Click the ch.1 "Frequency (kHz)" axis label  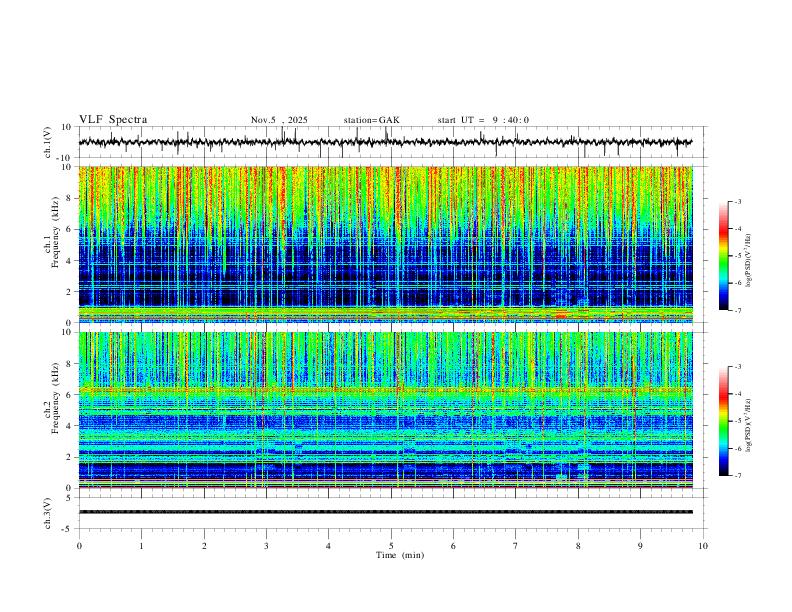coord(56,233)
